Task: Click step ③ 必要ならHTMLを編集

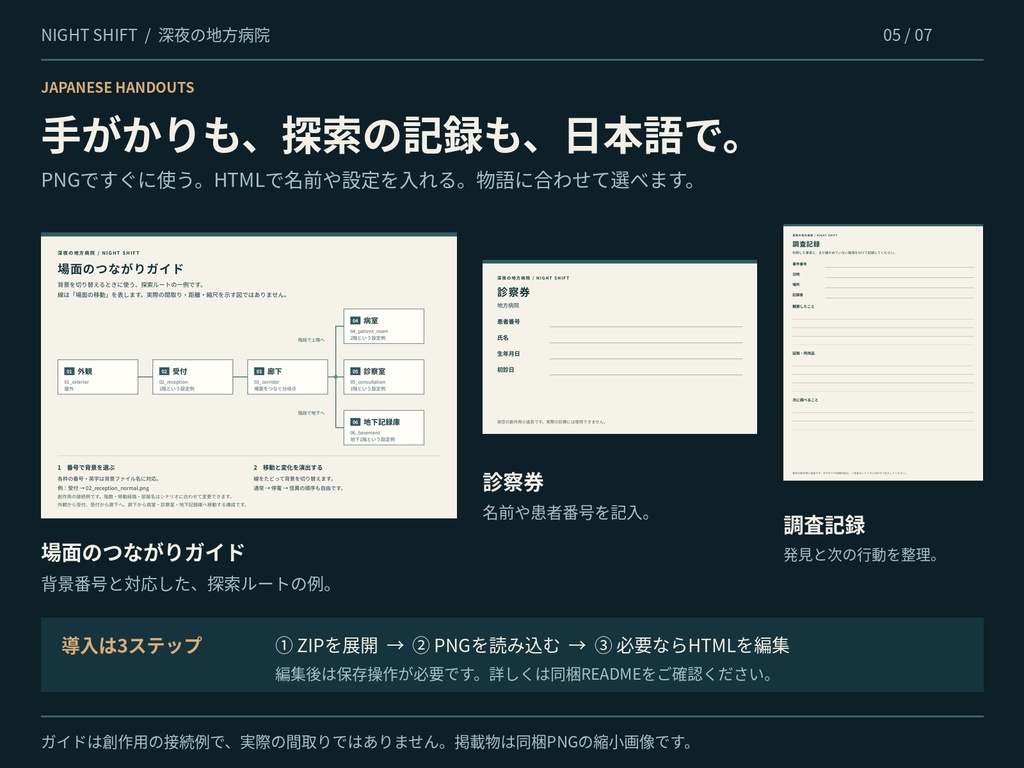Action: click(x=692, y=645)
